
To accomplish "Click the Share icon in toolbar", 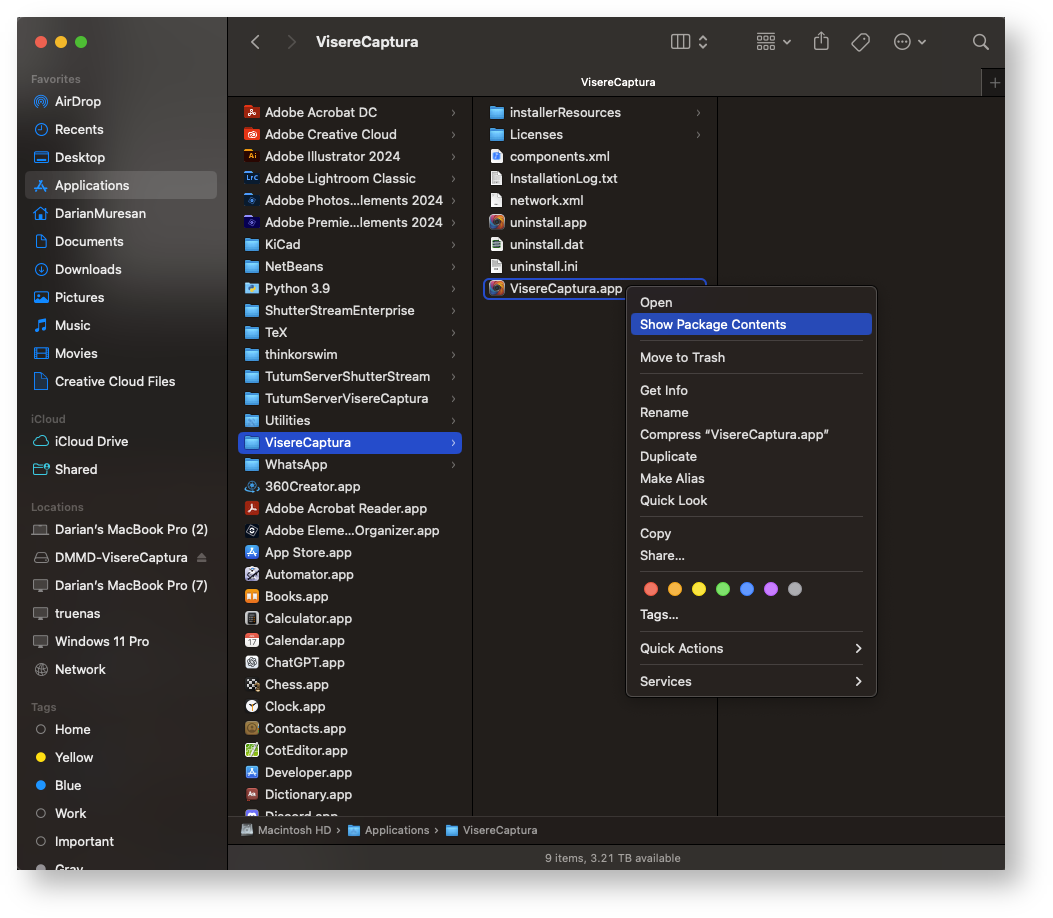I will (x=821, y=42).
